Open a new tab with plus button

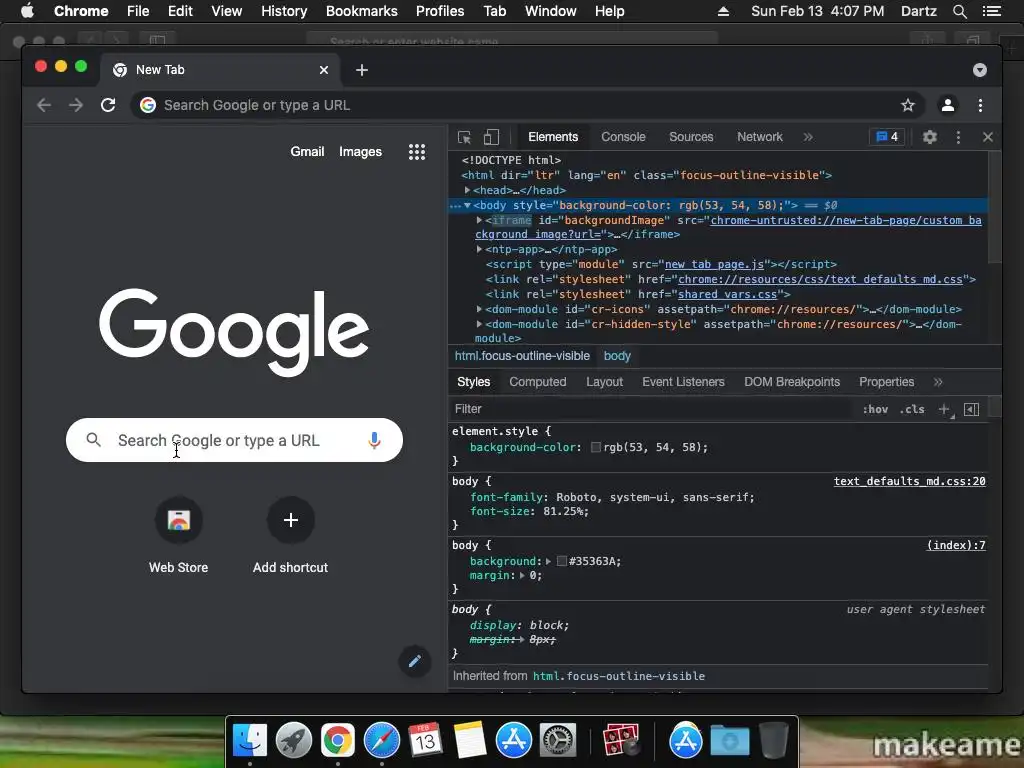[x=362, y=70]
